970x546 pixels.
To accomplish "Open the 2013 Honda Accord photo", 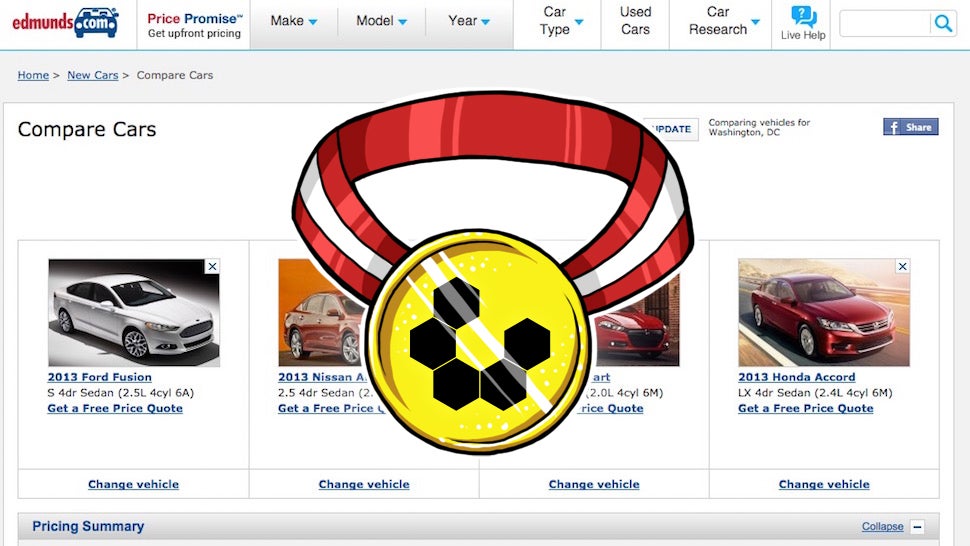I will point(824,313).
